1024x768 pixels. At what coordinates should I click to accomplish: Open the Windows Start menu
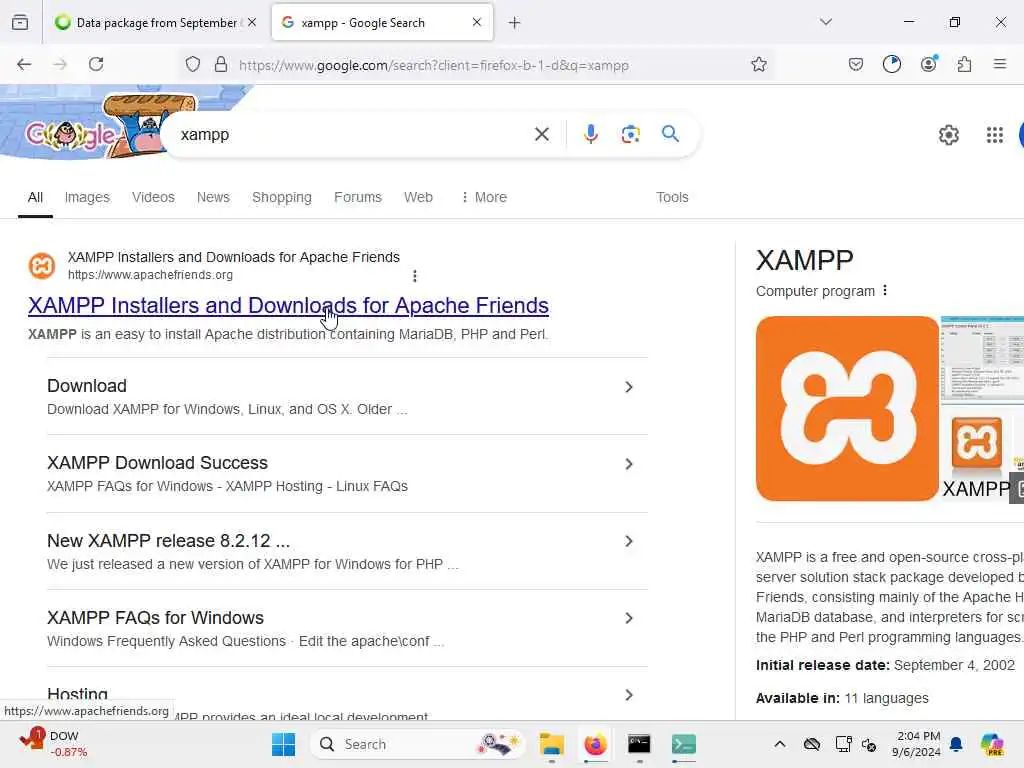point(283,744)
